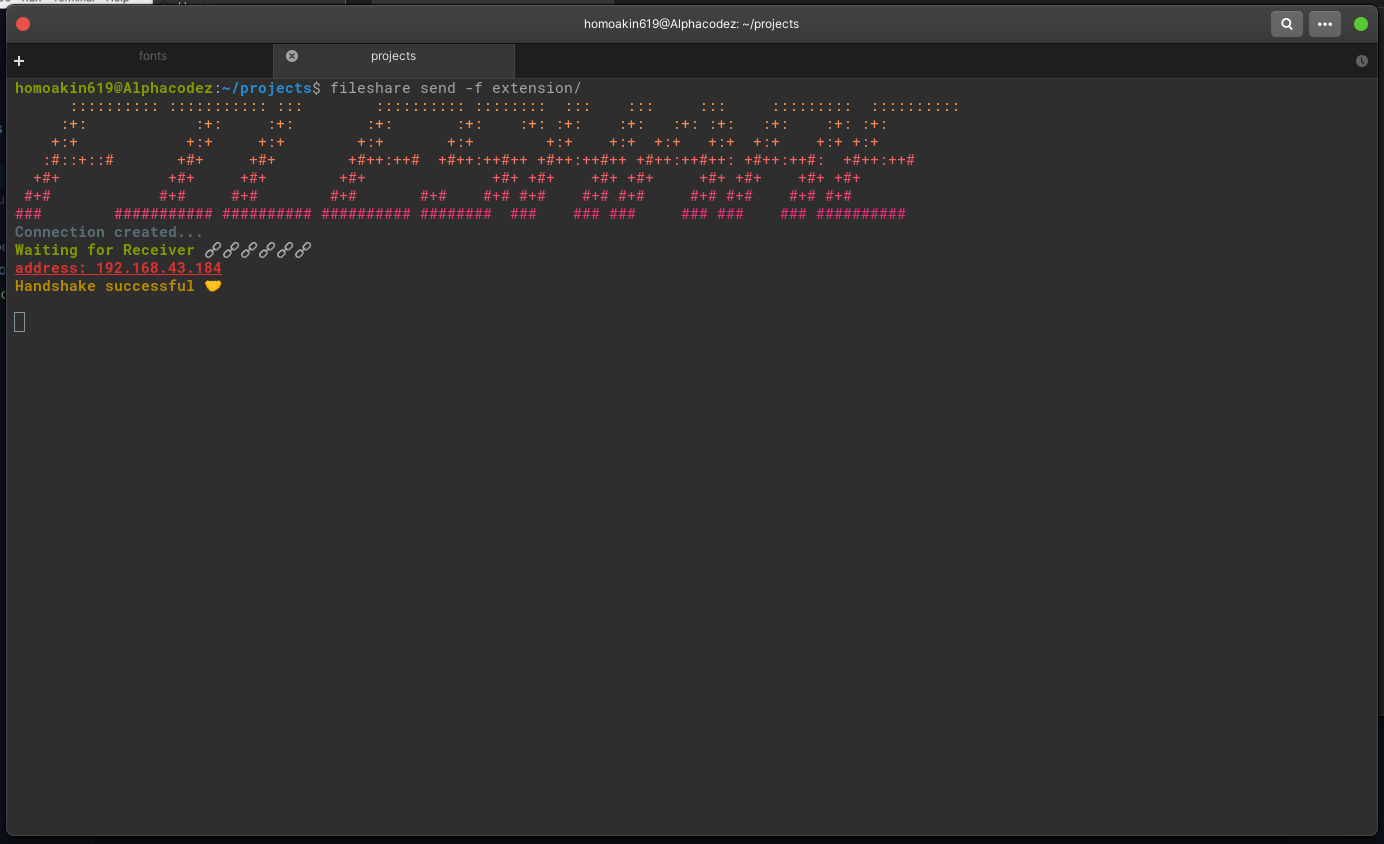Screen dimensions: 1384x844
Task: Open the three-dots more options menu
Action: point(1325,24)
